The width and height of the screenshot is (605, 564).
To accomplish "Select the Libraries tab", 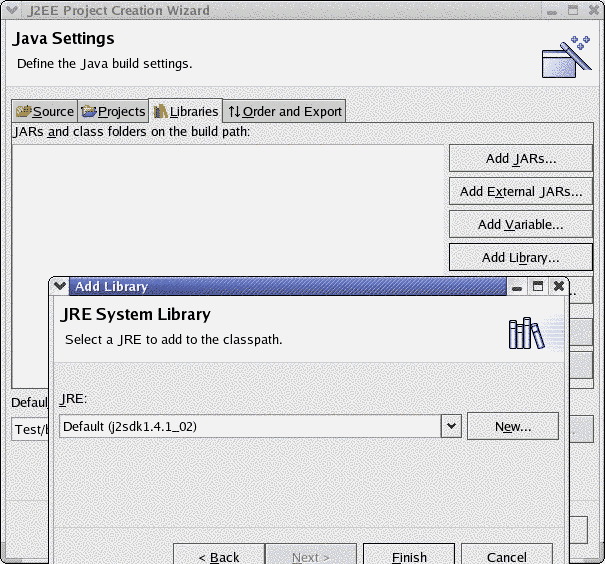I will pos(185,111).
